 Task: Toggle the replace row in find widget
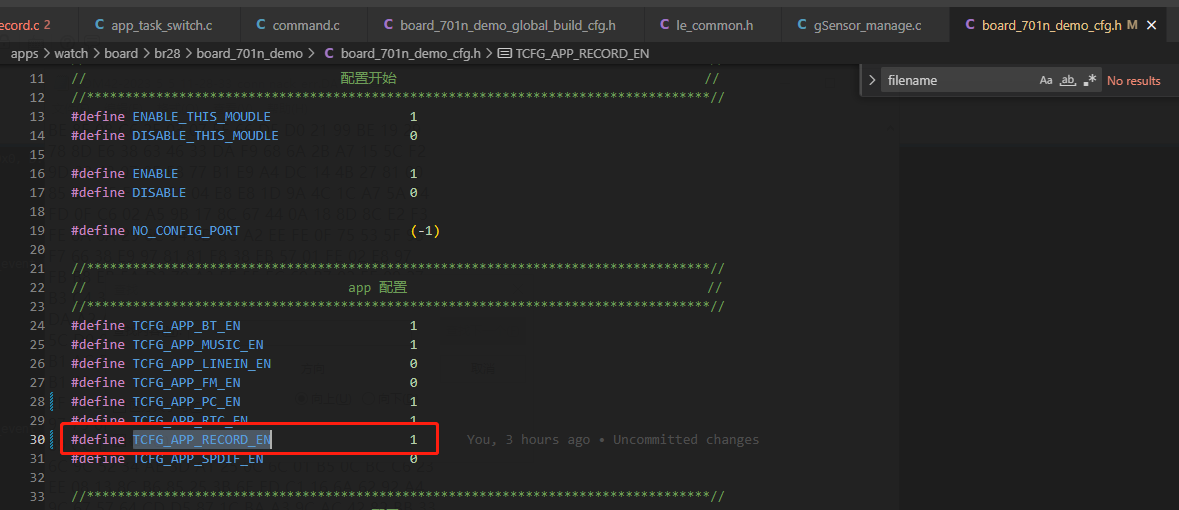(x=871, y=80)
